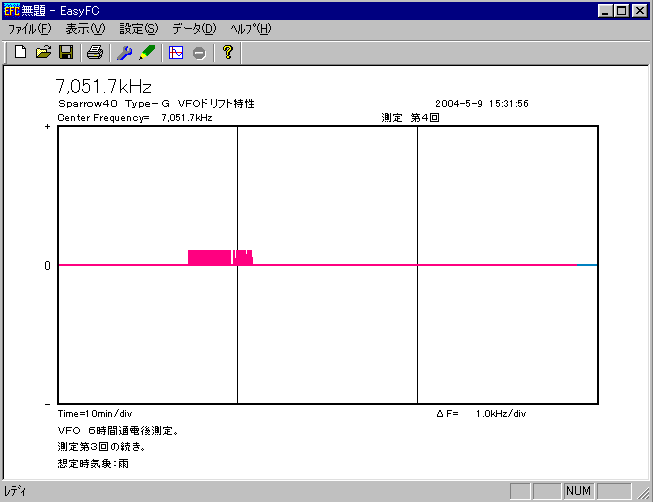Select the green marker pen icon
653x502 pixels.
pos(147,52)
